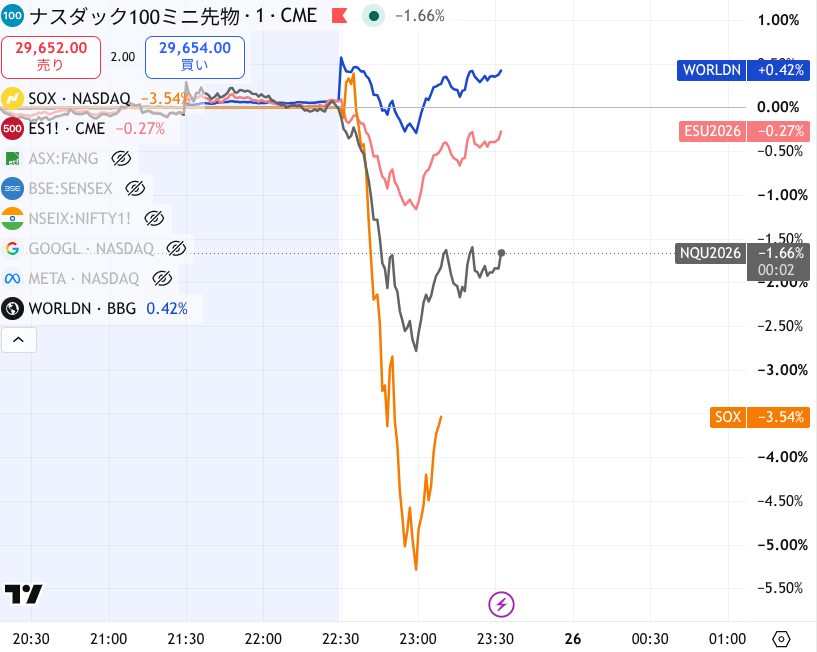The height and width of the screenshot is (652, 817).
Task: Select the WORLDN price scale label
Action: coord(743,70)
